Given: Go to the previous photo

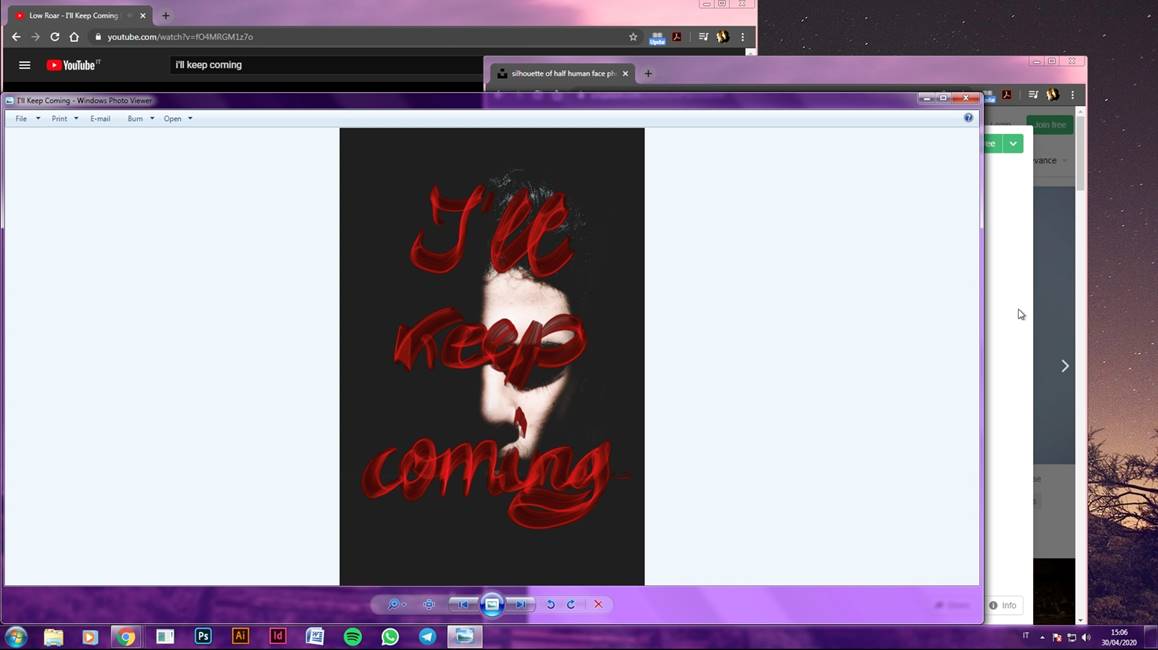Looking at the screenshot, I should (x=463, y=604).
